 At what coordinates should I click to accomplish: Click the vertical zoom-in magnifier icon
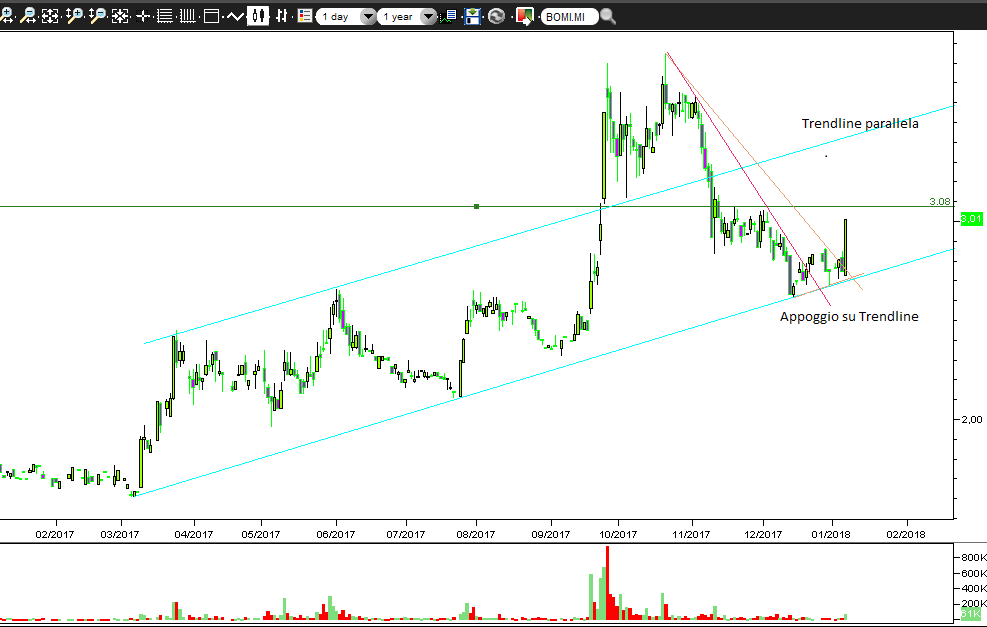[x=74, y=16]
